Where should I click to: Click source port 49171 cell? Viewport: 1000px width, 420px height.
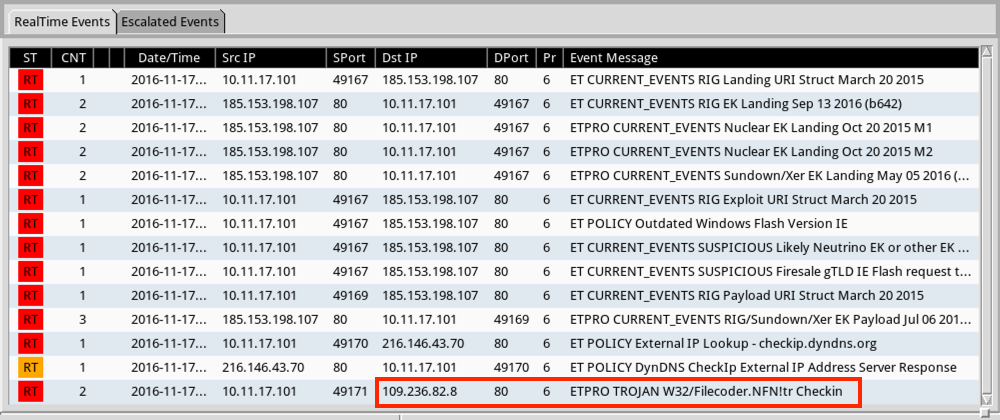tap(351, 391)
